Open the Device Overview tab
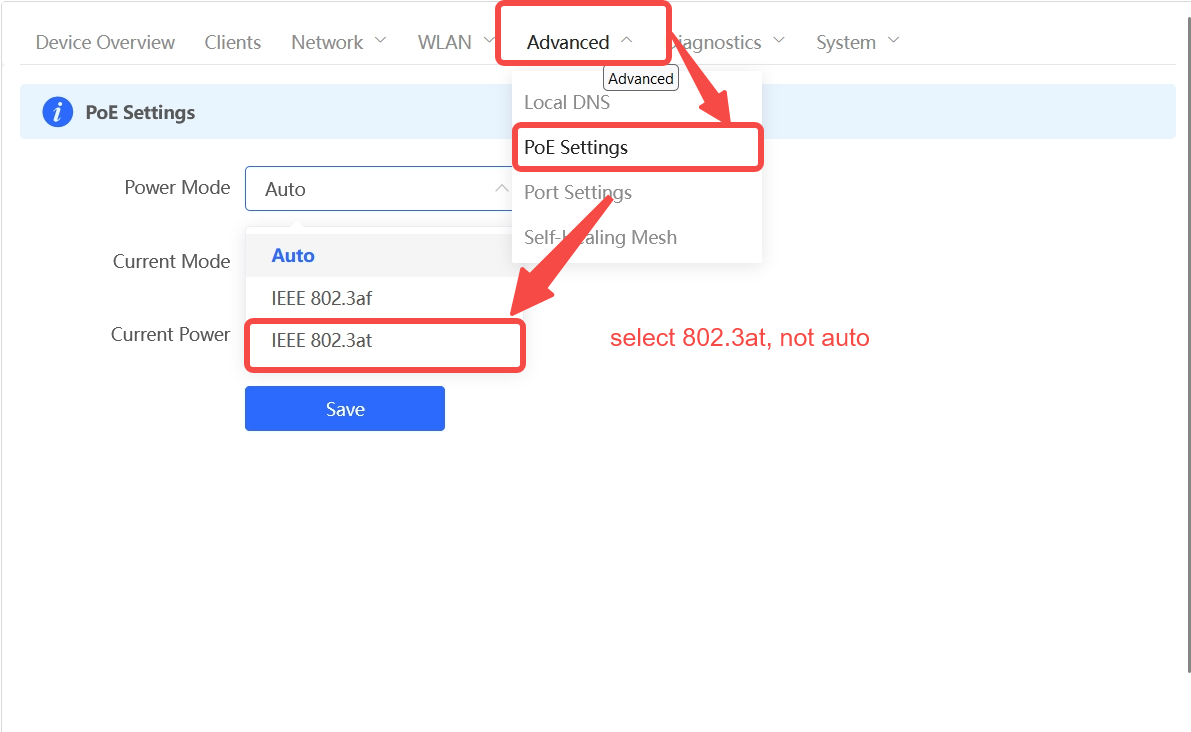 coord(105,42)
